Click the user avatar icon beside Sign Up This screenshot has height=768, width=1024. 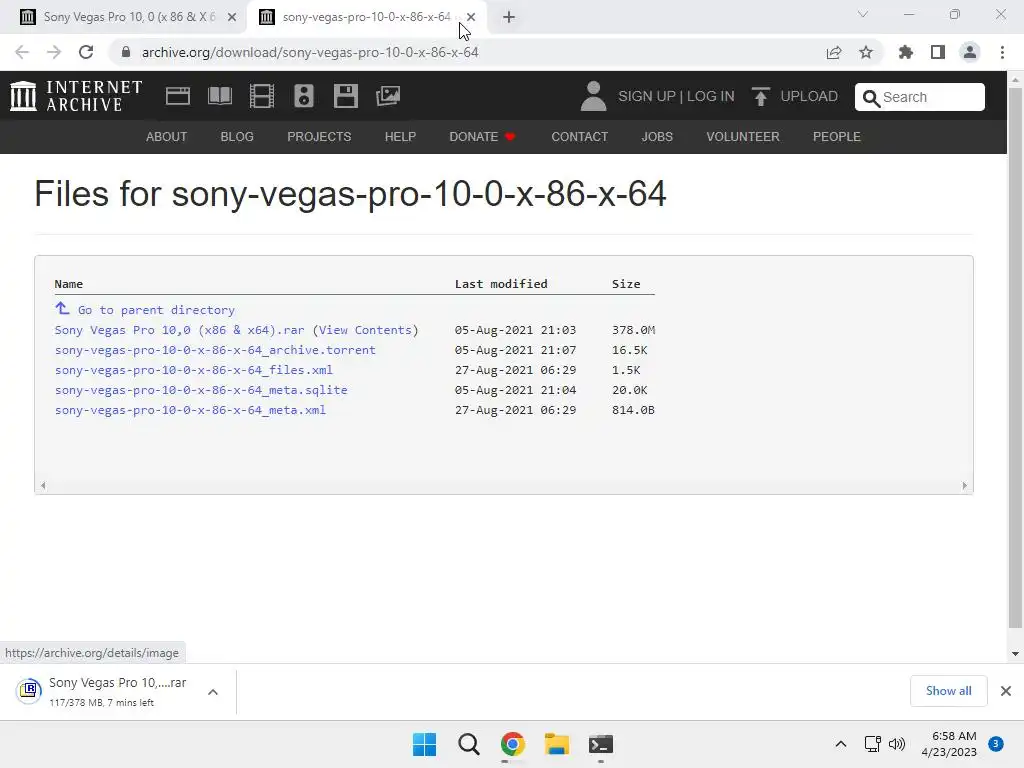pos(593,96)
